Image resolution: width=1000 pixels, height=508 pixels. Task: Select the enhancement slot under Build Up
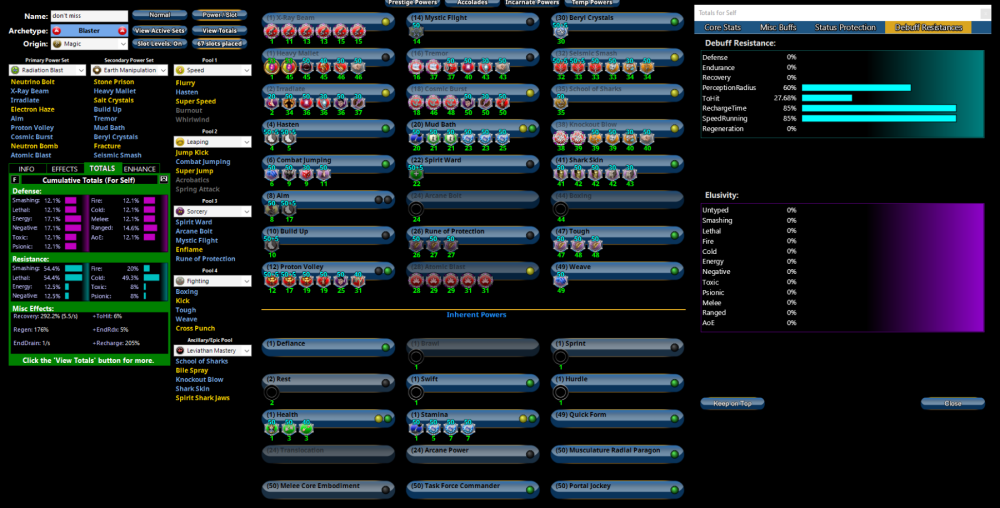pyautogui.click(x=272, y=245)
